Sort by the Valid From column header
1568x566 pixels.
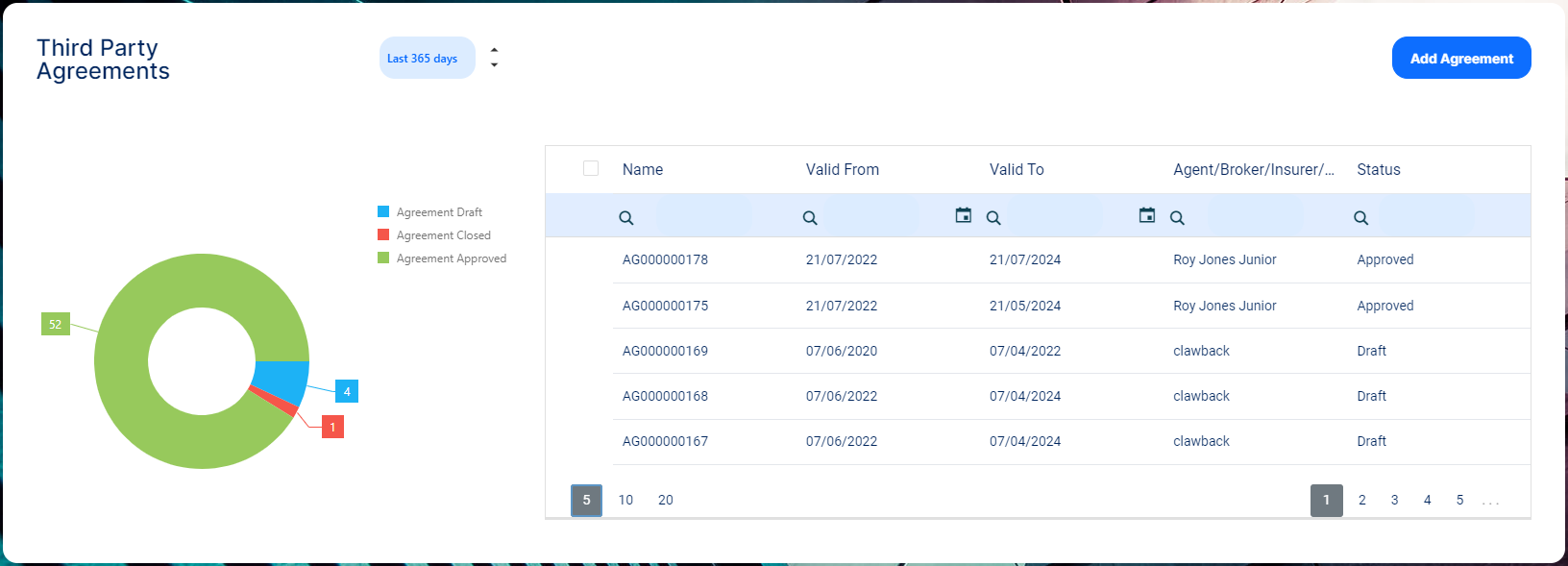(x=842, y=169)
